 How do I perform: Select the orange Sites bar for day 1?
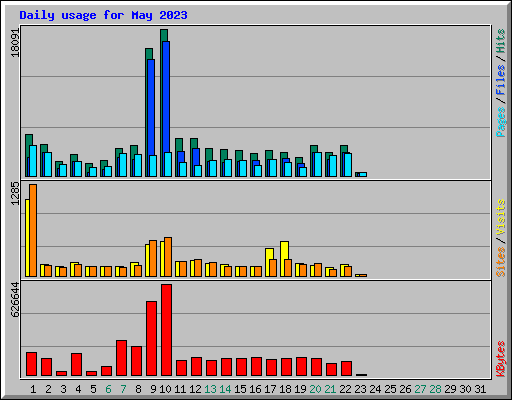click(x=33, y=230)
